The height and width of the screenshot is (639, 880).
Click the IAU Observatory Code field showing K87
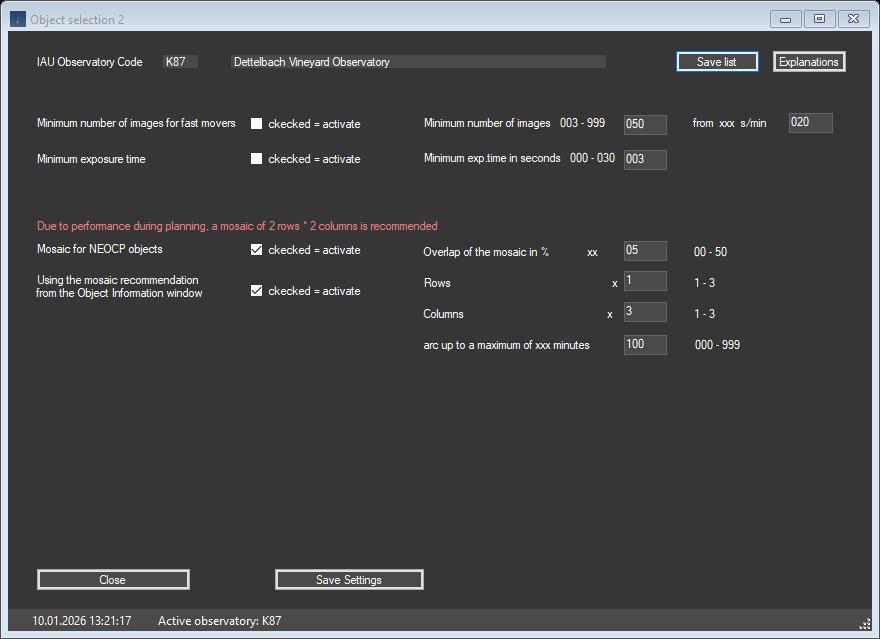click(178, 61)
